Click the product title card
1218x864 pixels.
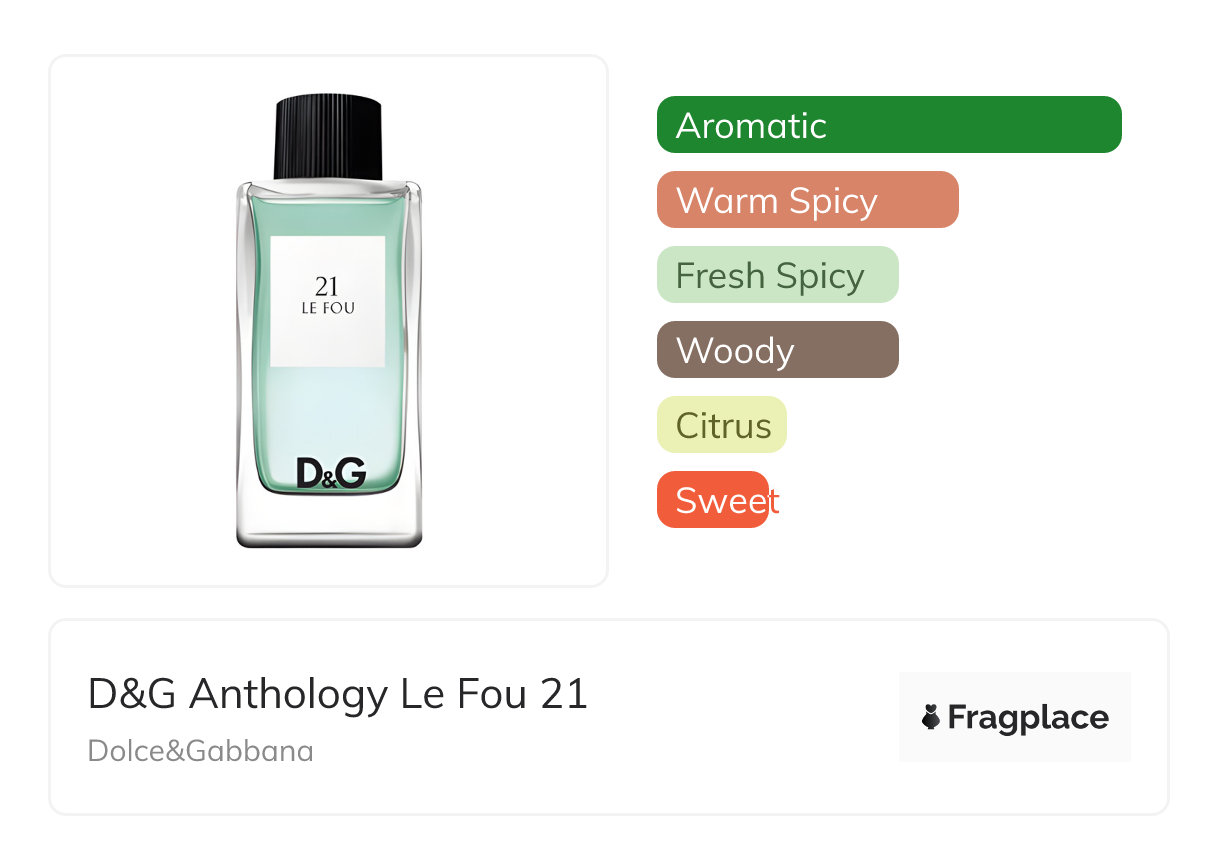[x=609, y=717]
